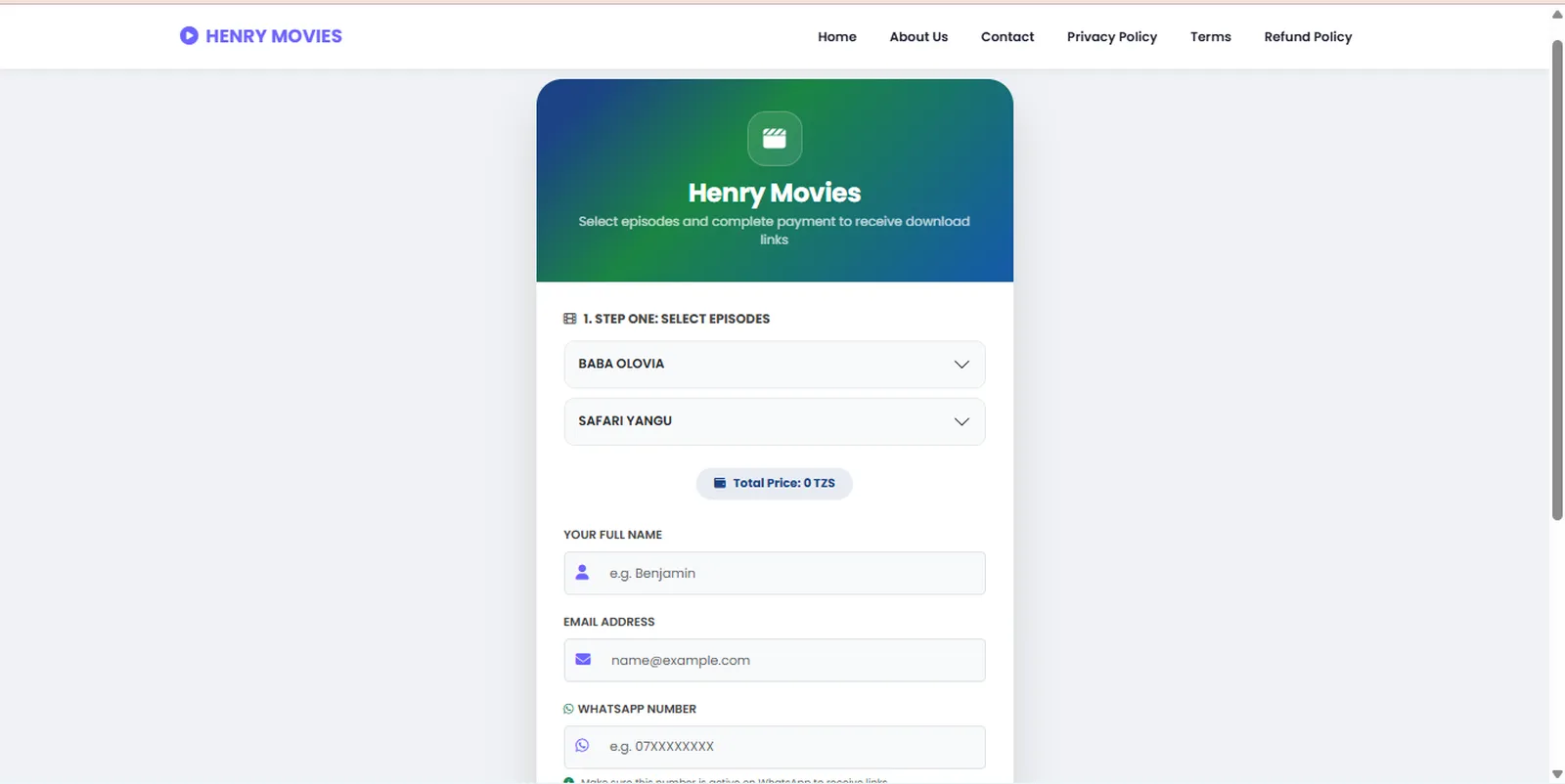Click the Henry Movies play logo icon
This screenshot has height=784, width=1565.
point(189,36)
